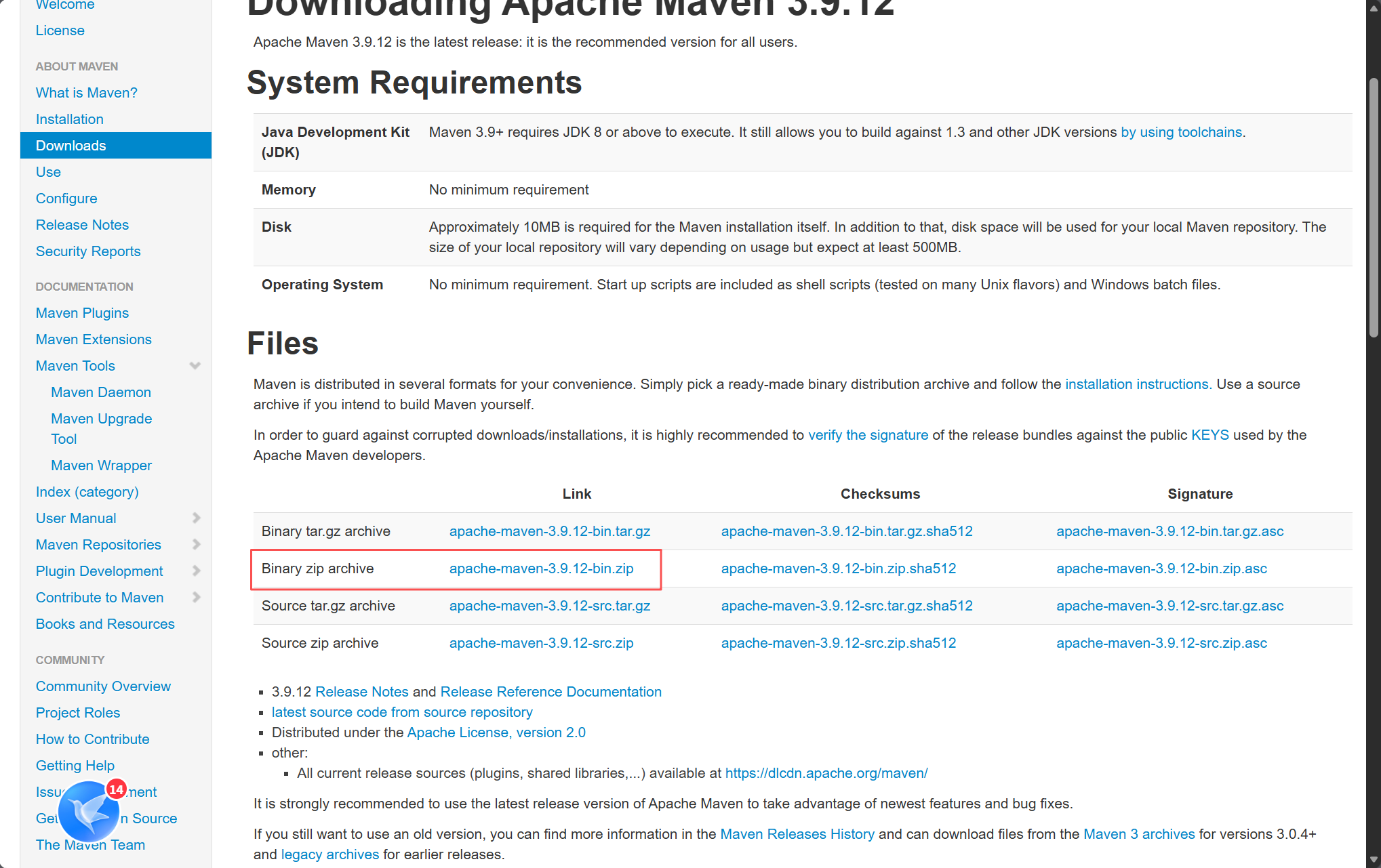Open the Release Notes sidebar entry
Viewport: 1381px width, 868px height.
[82, 225]
